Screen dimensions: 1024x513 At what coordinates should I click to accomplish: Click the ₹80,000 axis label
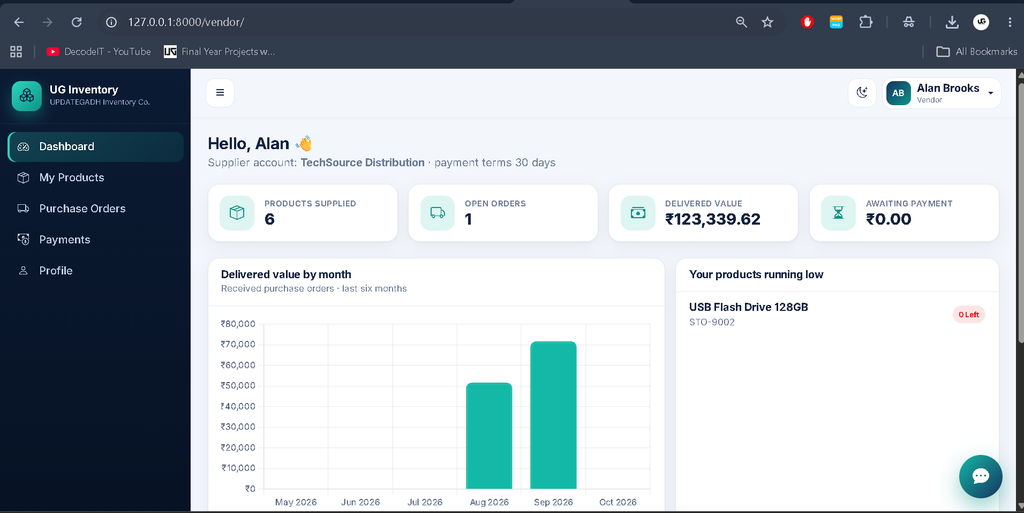[238, 324]
